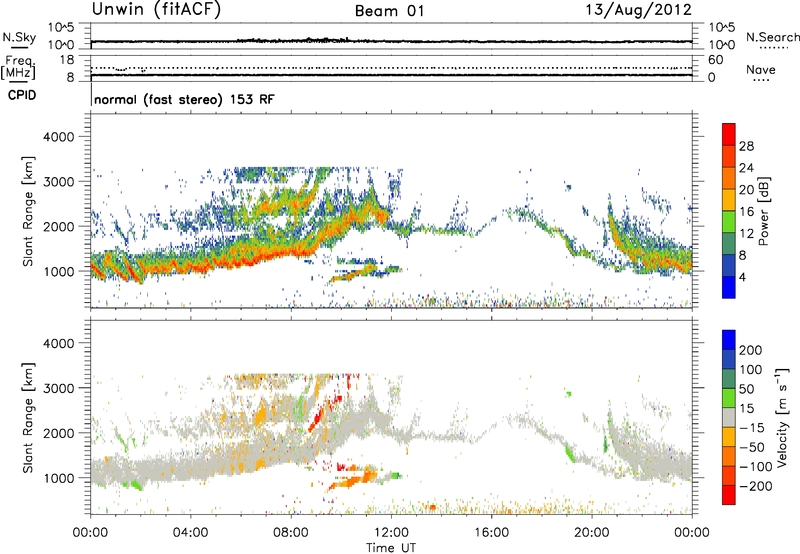Click the '4' power colorbar label

click(742, 277)
